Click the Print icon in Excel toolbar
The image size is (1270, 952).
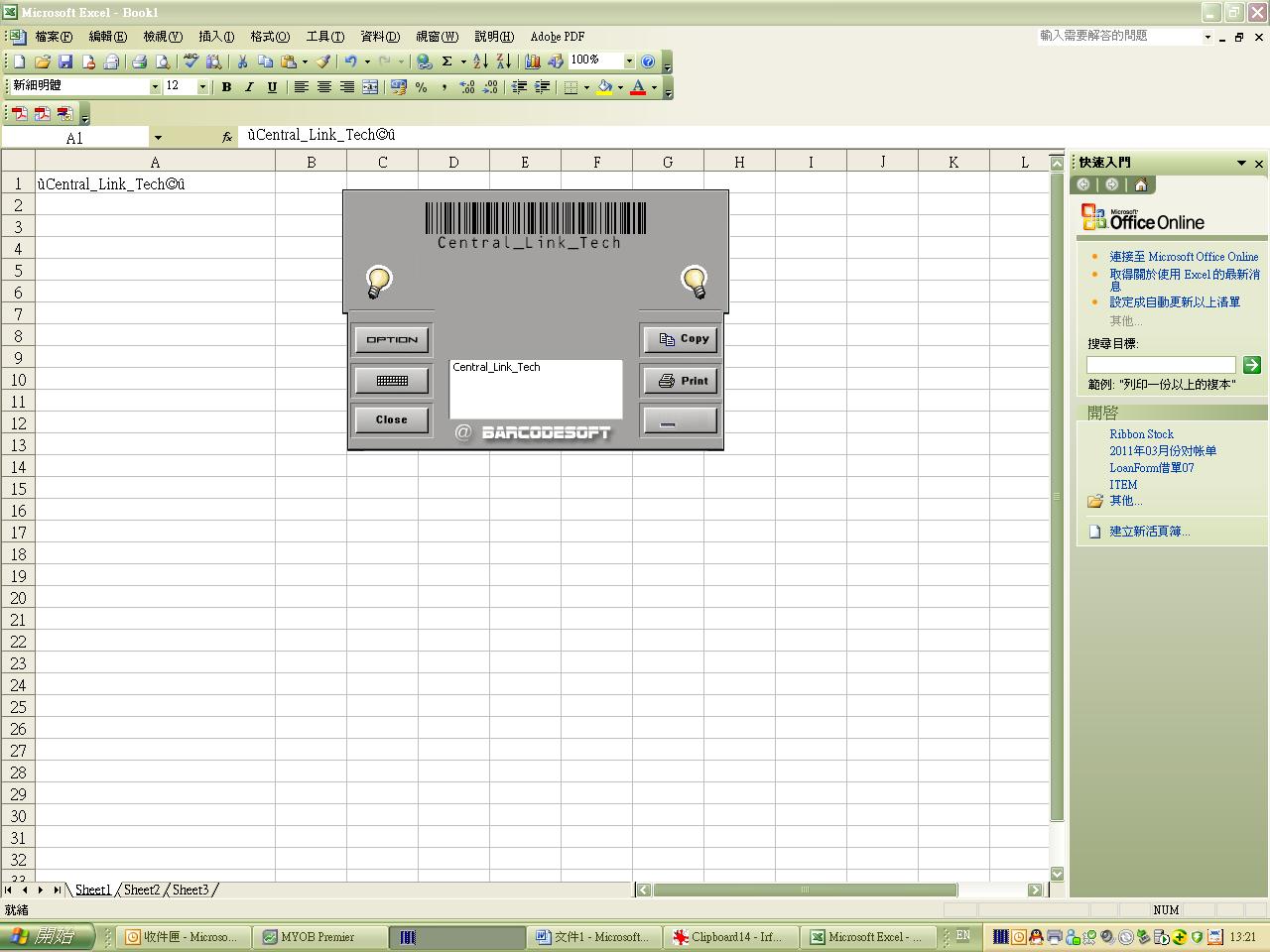(140, 61)
